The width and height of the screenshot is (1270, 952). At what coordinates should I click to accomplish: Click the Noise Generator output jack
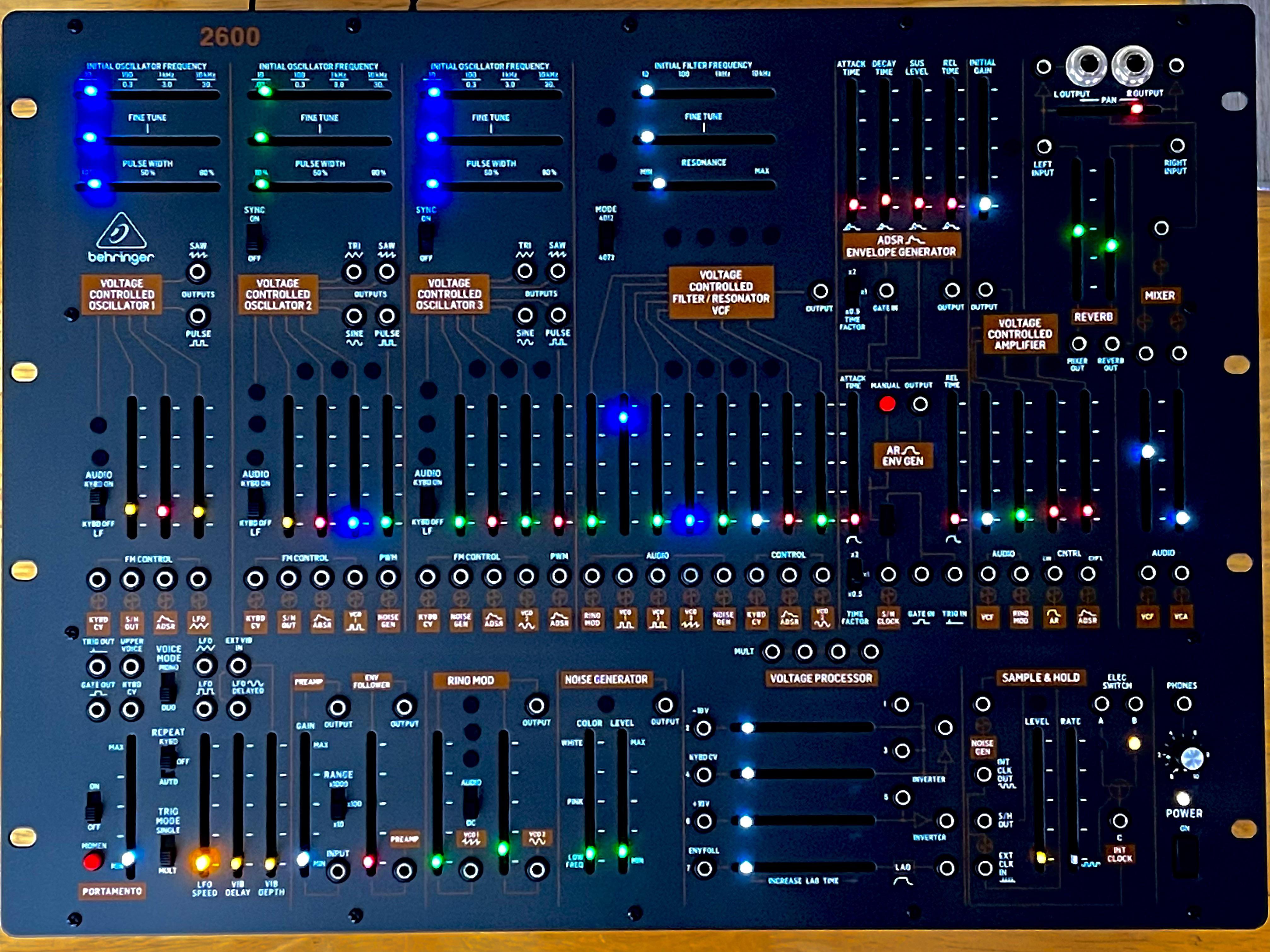coord(665,705)
